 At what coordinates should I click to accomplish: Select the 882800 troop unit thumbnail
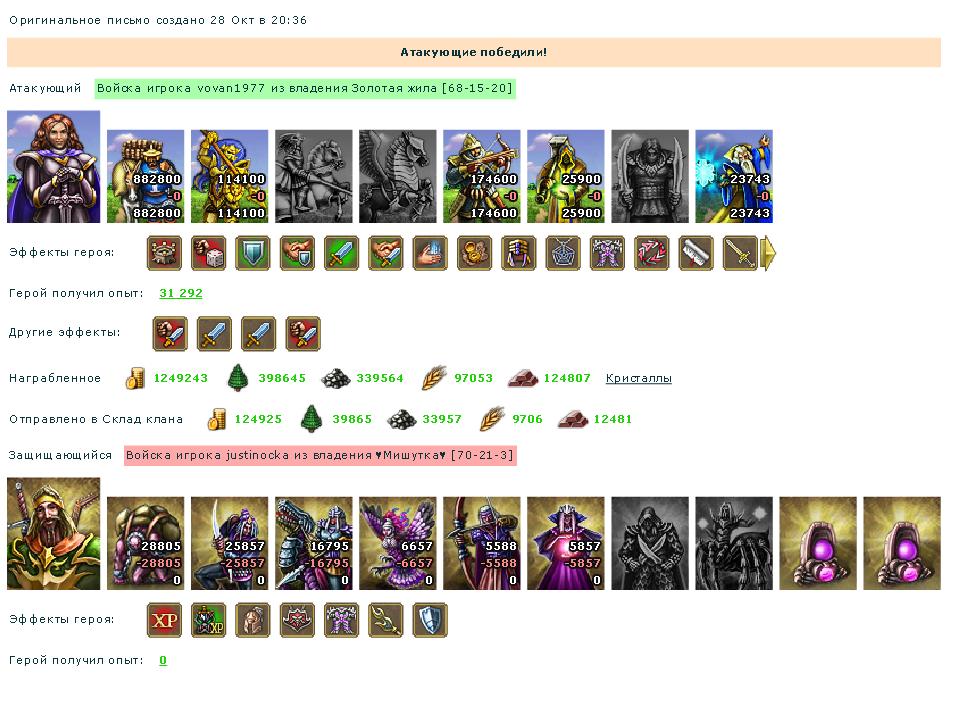(x=145, y=176)
